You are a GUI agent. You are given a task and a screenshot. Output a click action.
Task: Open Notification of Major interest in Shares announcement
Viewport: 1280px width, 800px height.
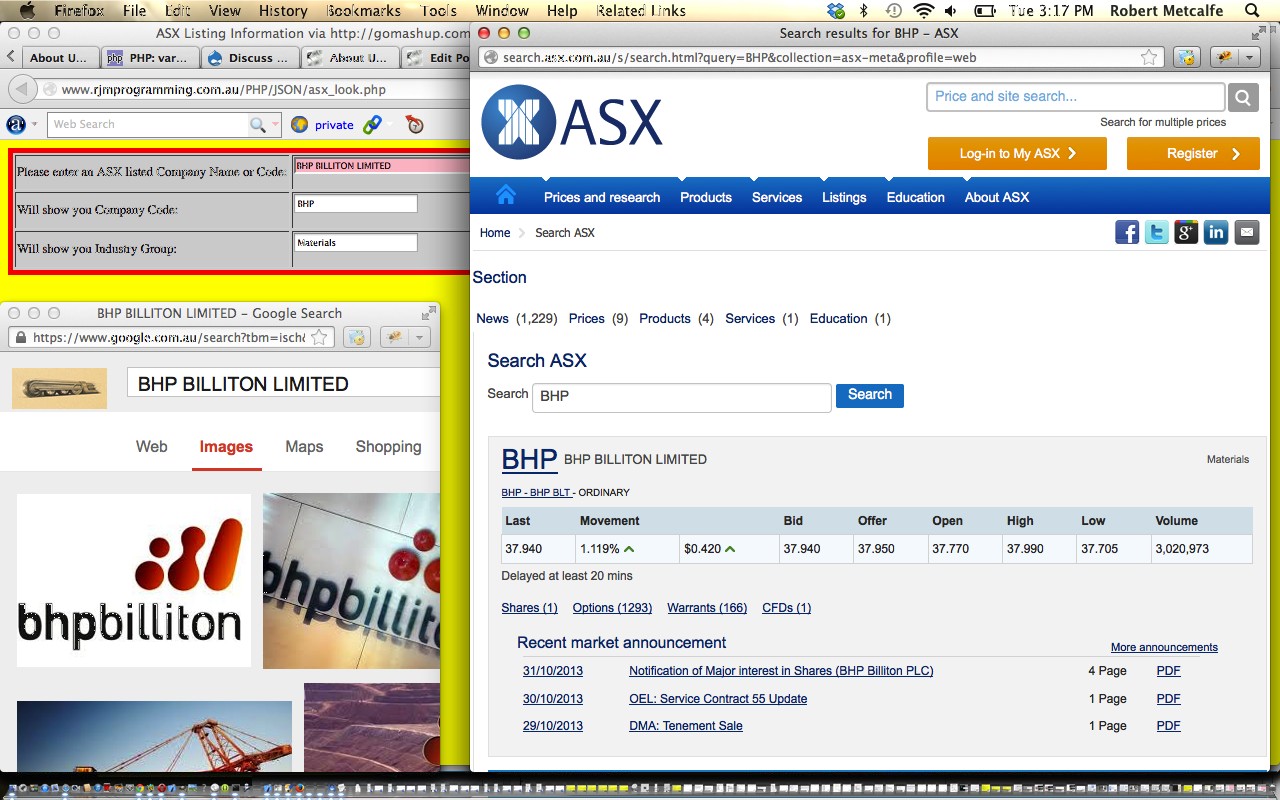click(x=781, y=671)
